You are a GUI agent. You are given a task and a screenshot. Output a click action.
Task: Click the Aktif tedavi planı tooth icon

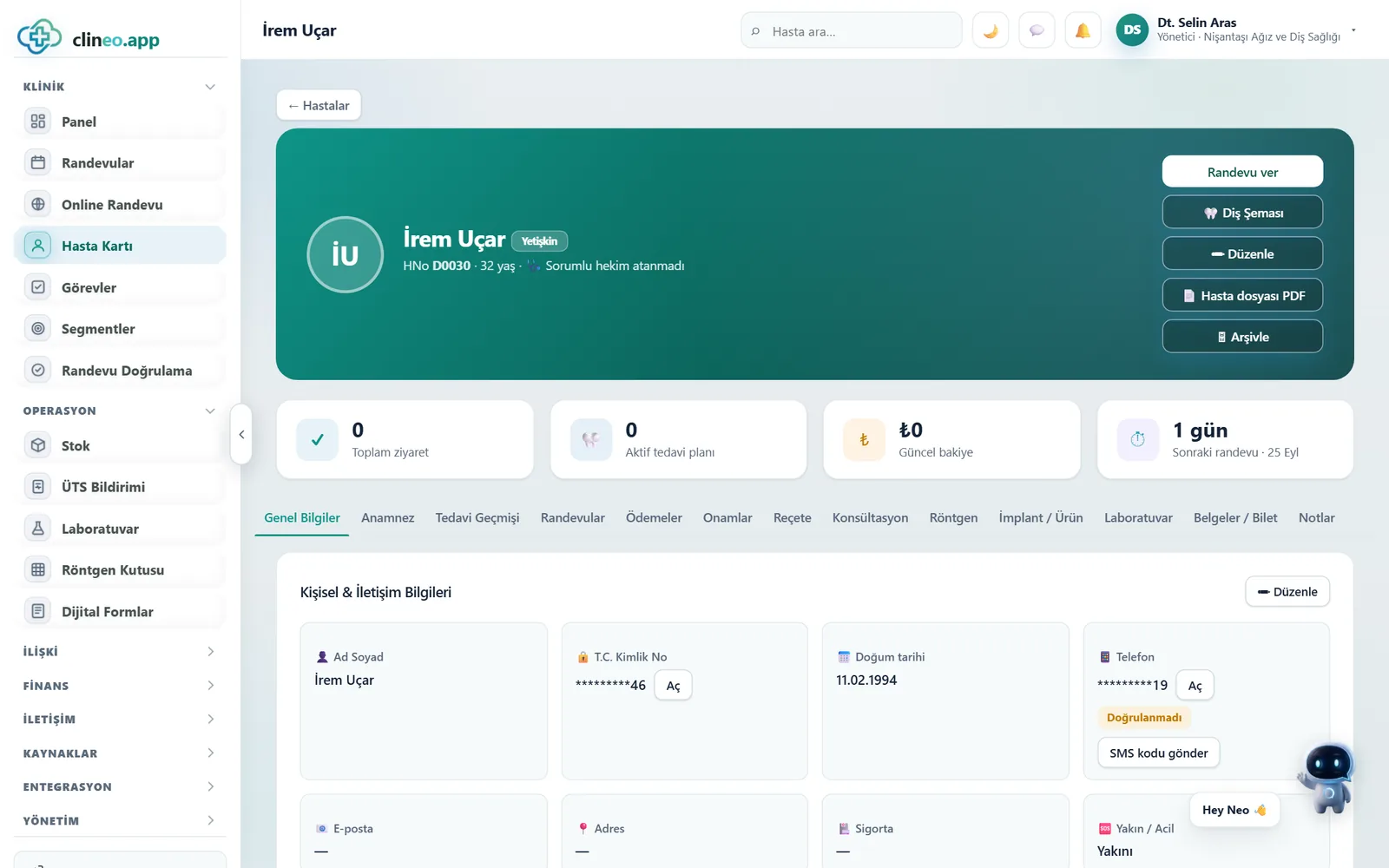click(x=591, y=439)
